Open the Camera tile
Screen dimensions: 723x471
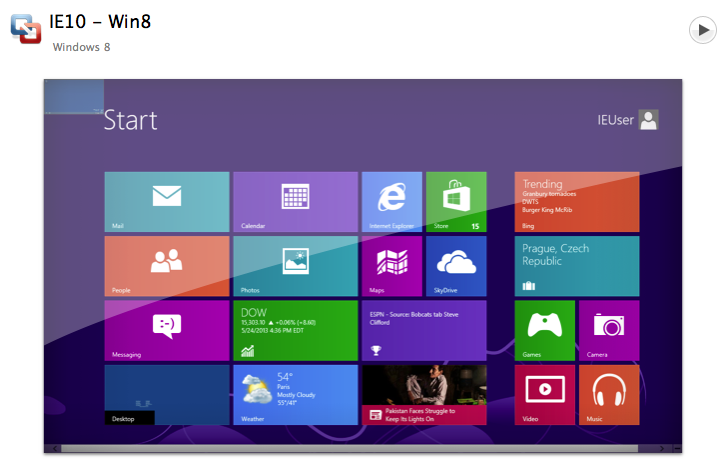pos(609,330)
